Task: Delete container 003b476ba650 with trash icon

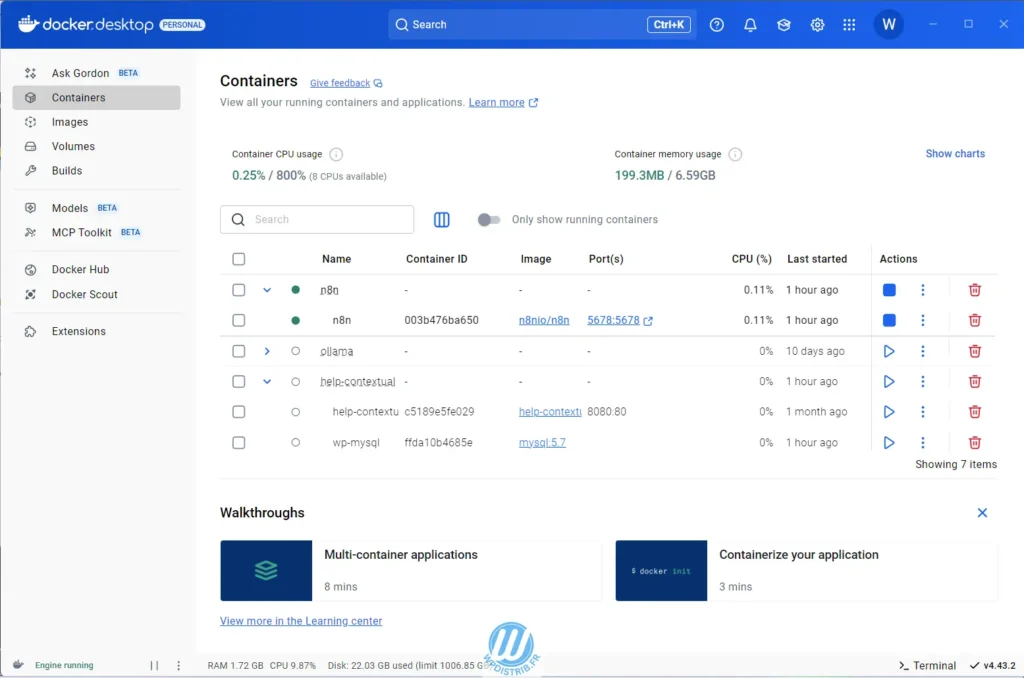Action: [974, 320]
